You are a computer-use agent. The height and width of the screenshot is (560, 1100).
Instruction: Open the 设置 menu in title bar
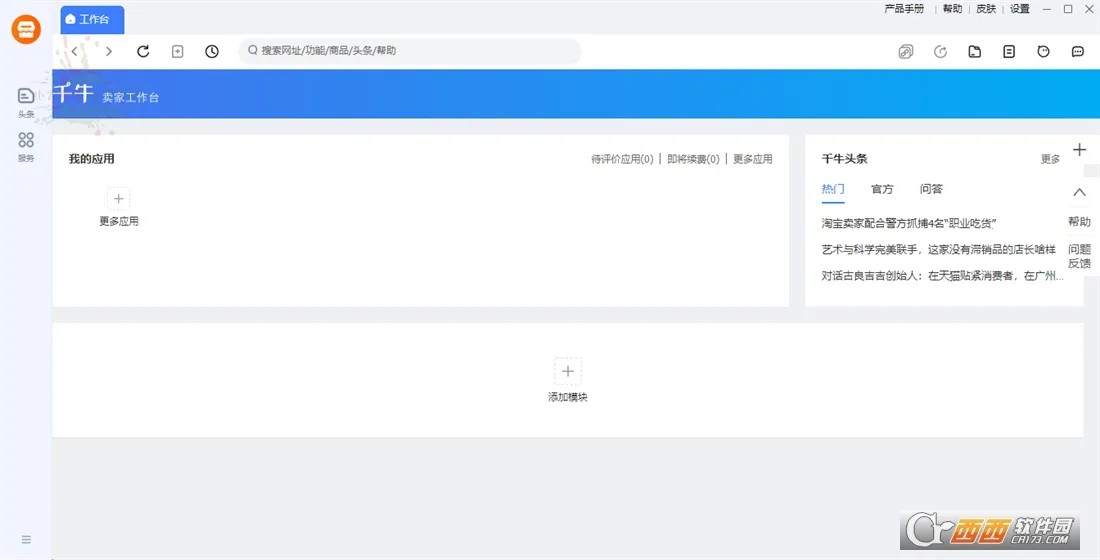point(1020,9)
